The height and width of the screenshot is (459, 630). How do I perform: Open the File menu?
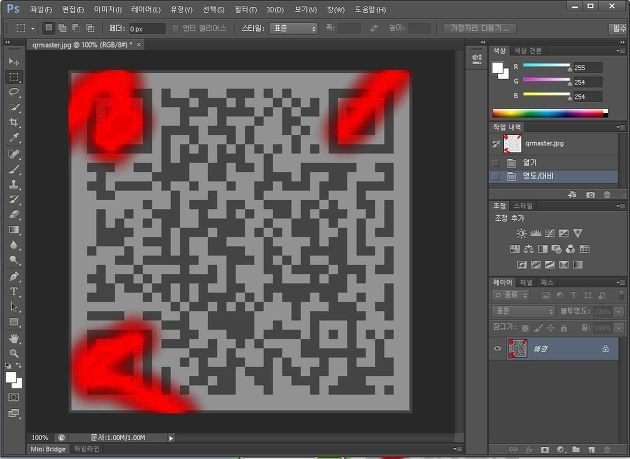41,9
